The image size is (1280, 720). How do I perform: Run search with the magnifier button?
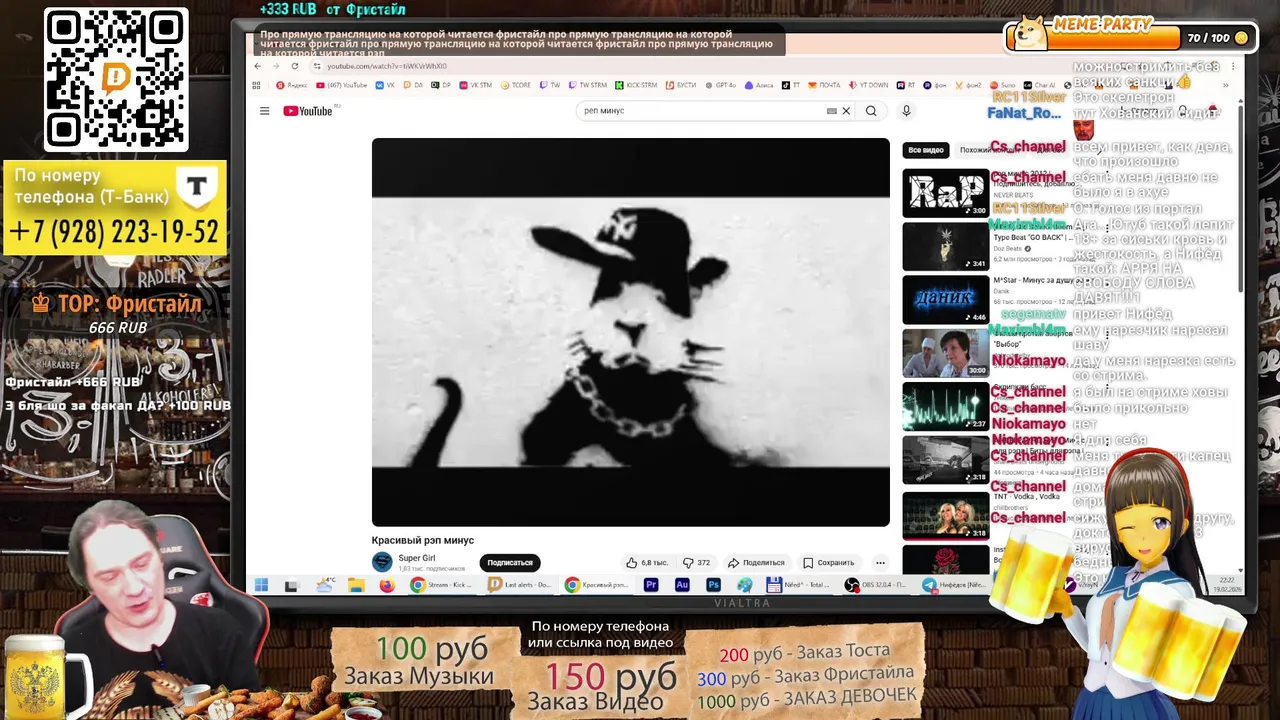[x=871, y=111]
